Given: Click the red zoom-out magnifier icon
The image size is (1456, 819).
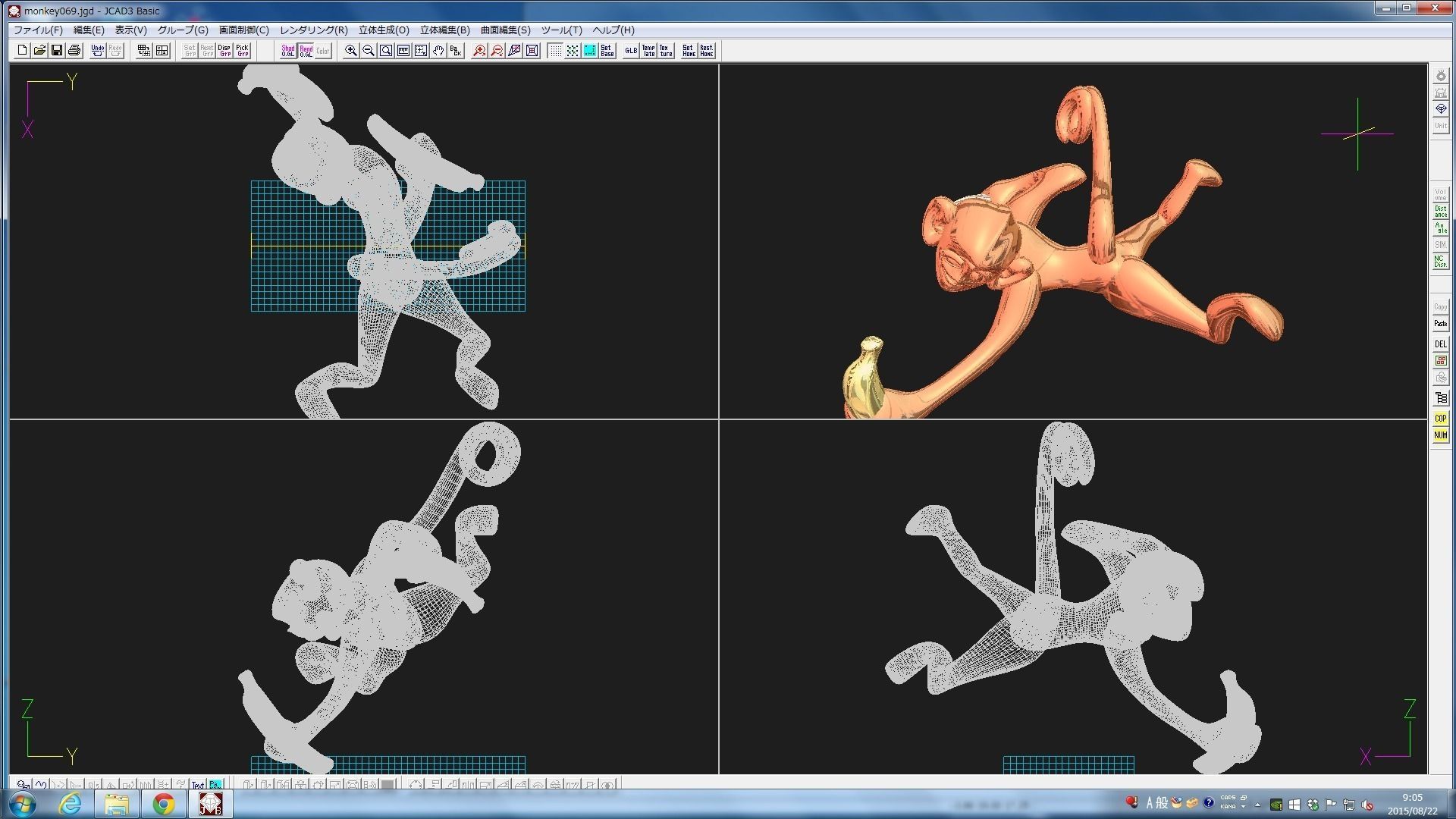Looking at the screenshot, I should point(497,51).
